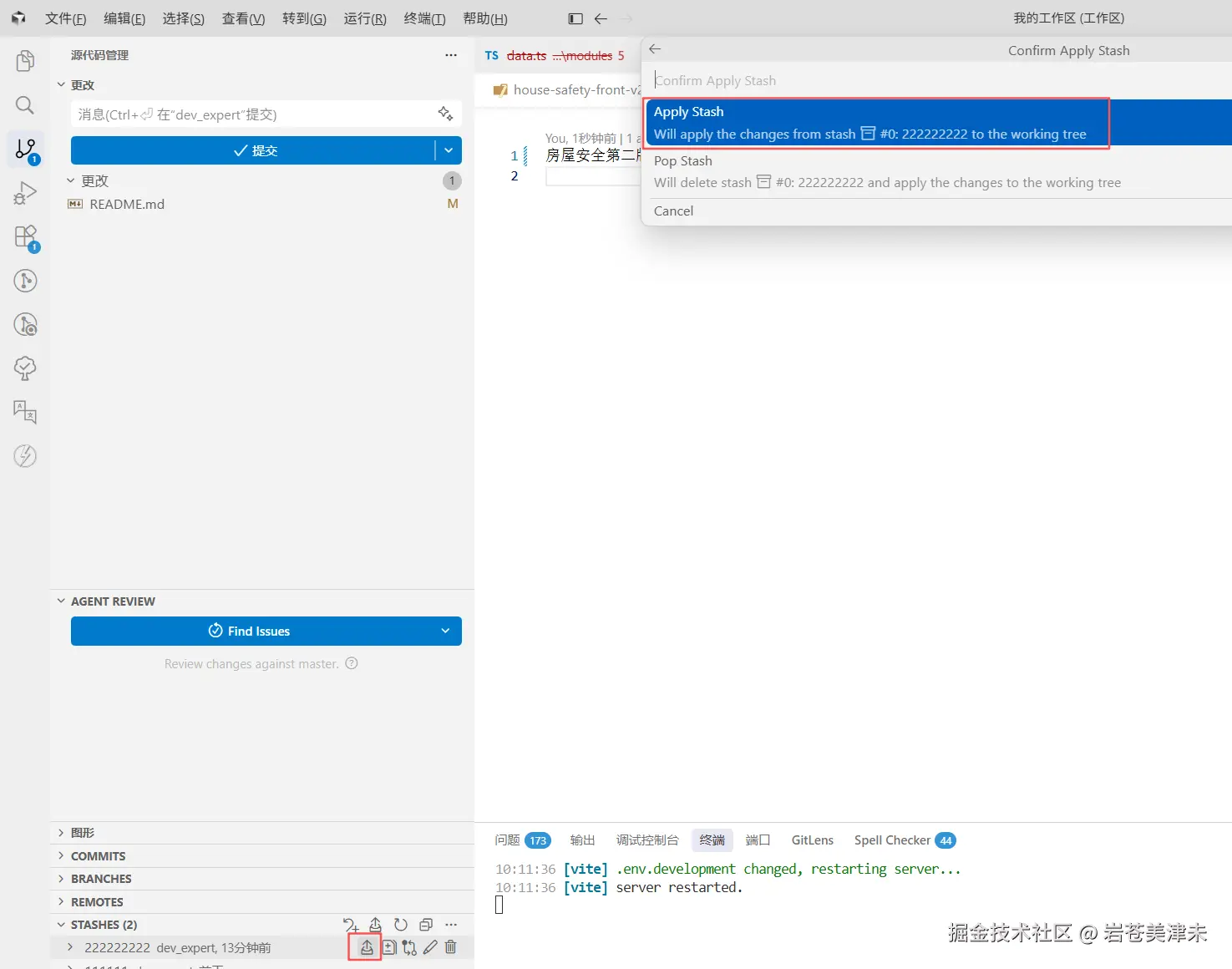Switch to GitLens panel tab
Screen dimensions: 1232x969
(813, 840)
